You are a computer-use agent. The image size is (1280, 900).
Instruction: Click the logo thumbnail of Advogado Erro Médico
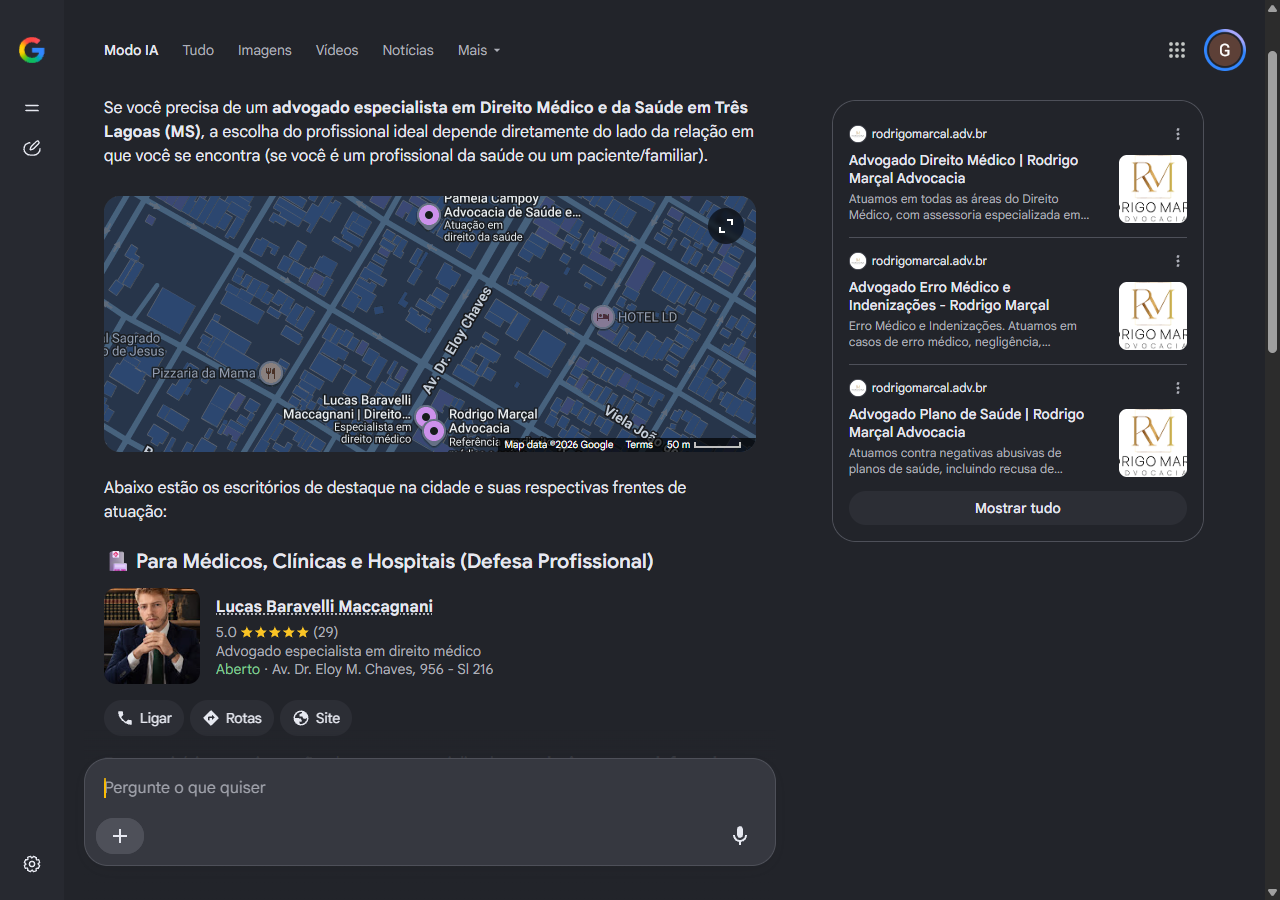pyautogui.click(x=1153, y=316)
